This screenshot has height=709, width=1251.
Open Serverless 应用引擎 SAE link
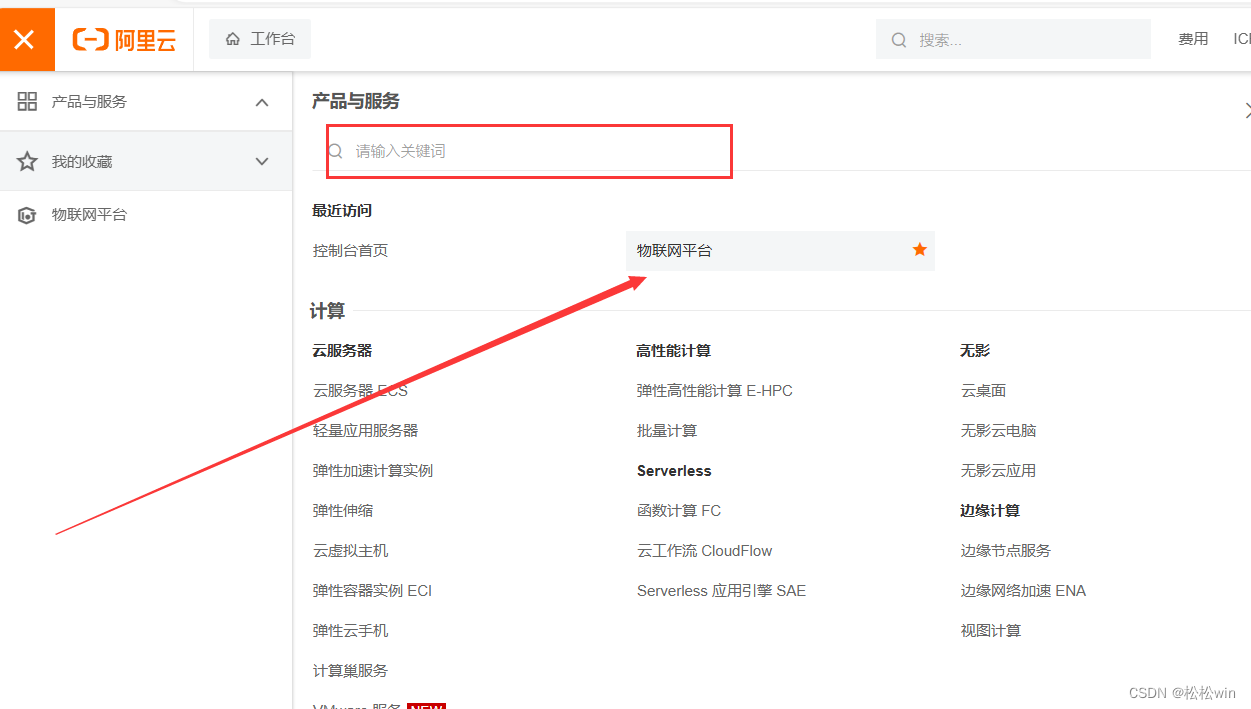point(721,590)
